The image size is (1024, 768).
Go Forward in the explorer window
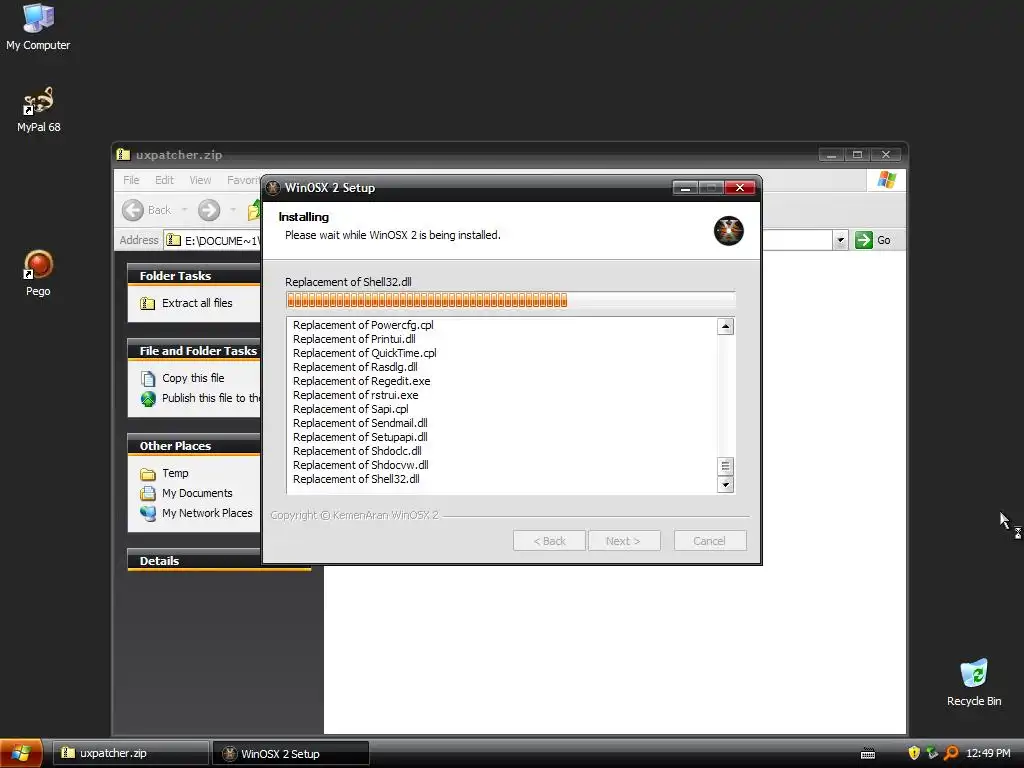point(209,210)
